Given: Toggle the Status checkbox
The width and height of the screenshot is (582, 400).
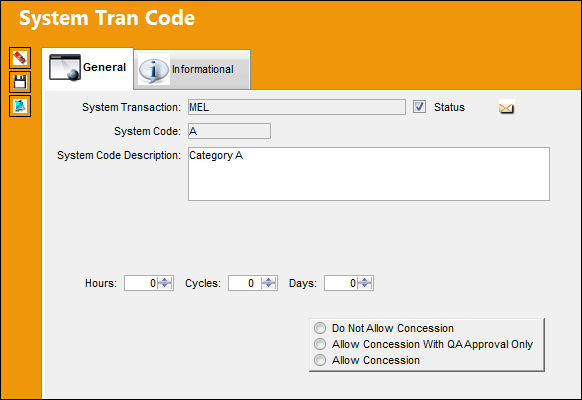Looking at the screenshot, I should (419, 107).
